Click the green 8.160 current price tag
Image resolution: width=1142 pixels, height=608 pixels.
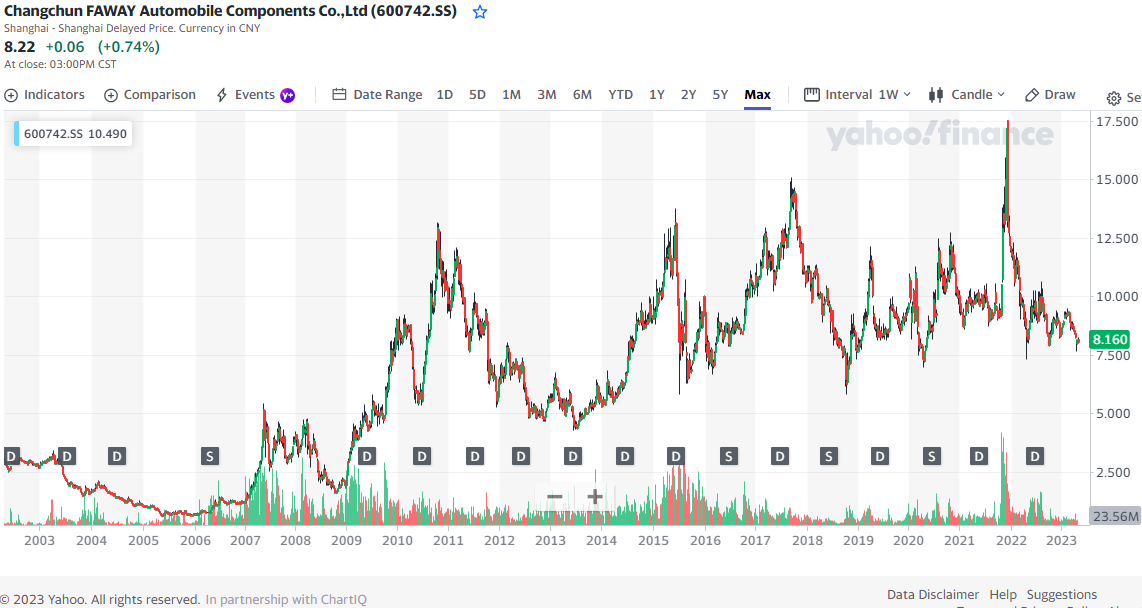click(x=1109, y=339)
